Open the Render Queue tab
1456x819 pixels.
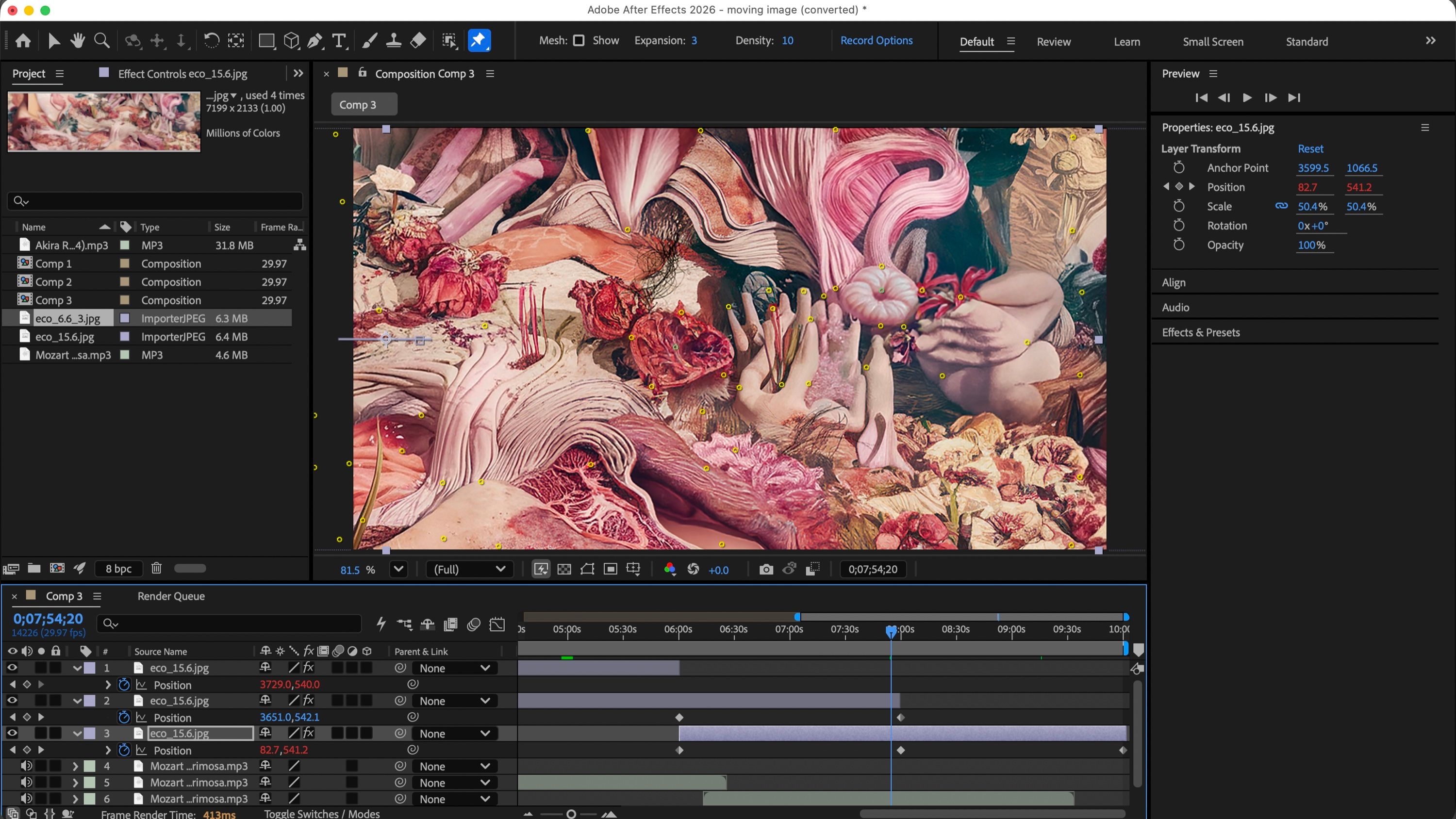171,596
